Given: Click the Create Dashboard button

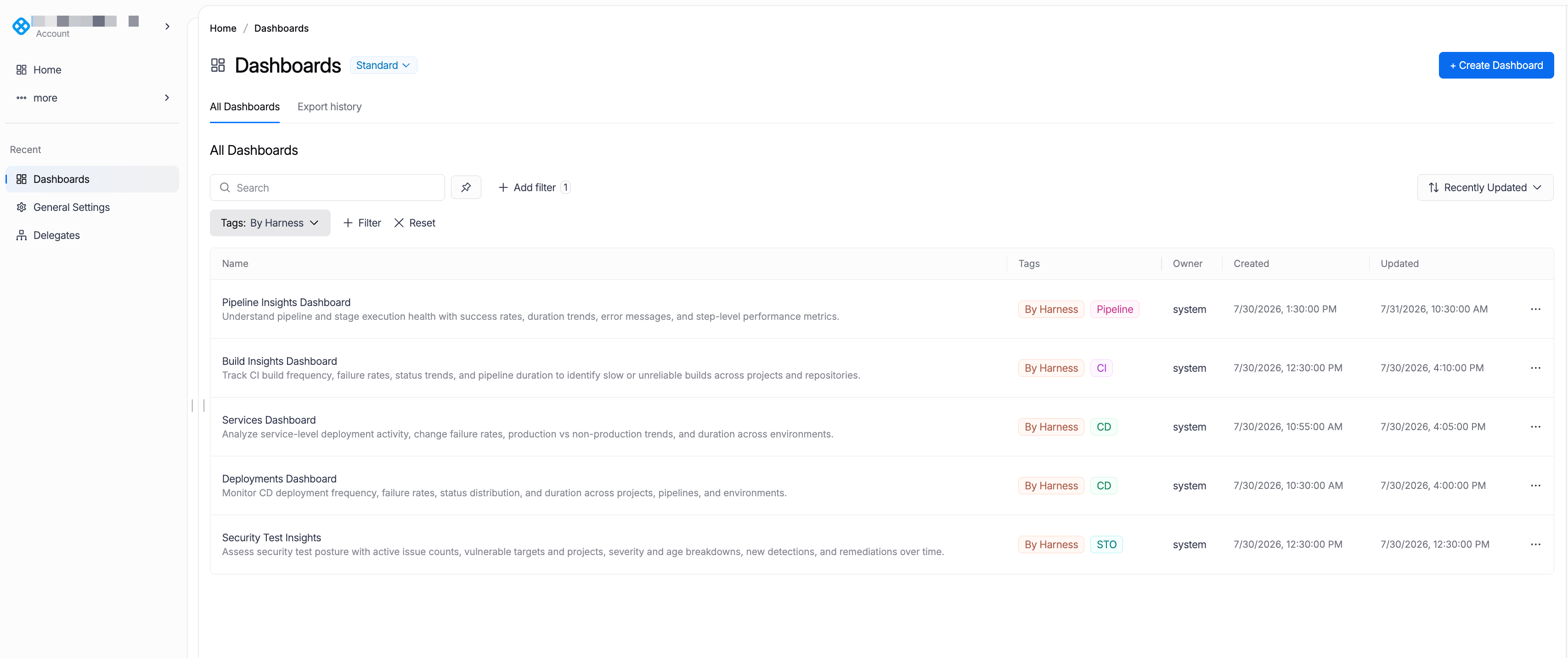Looking at the screenshot, I should click(1495, 65).
